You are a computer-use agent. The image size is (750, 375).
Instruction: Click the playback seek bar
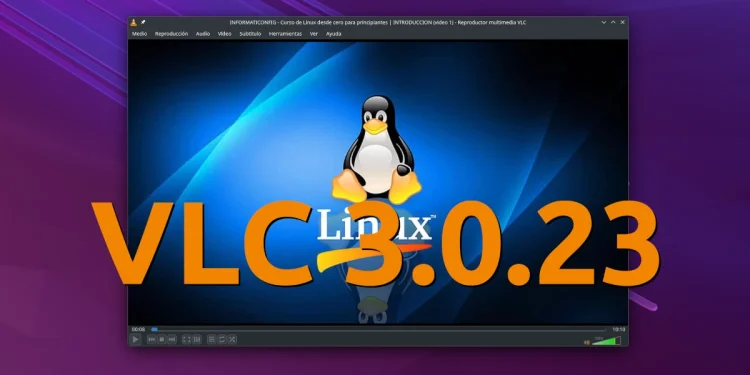[x=378, y=329]
